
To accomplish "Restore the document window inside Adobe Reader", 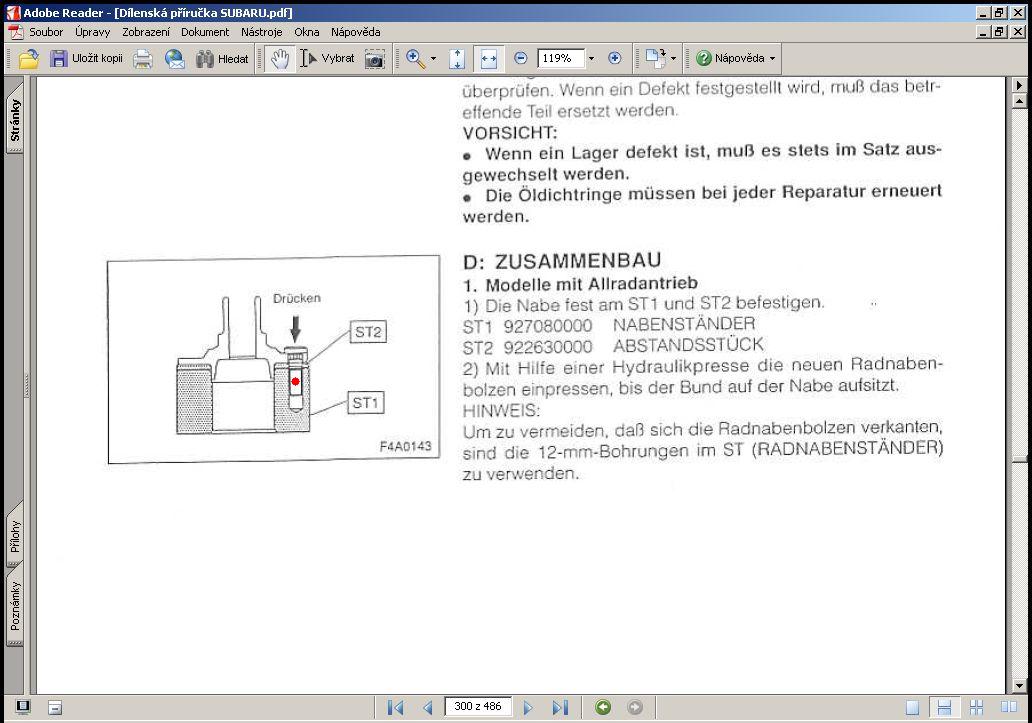I will [x=1000, y=32].
